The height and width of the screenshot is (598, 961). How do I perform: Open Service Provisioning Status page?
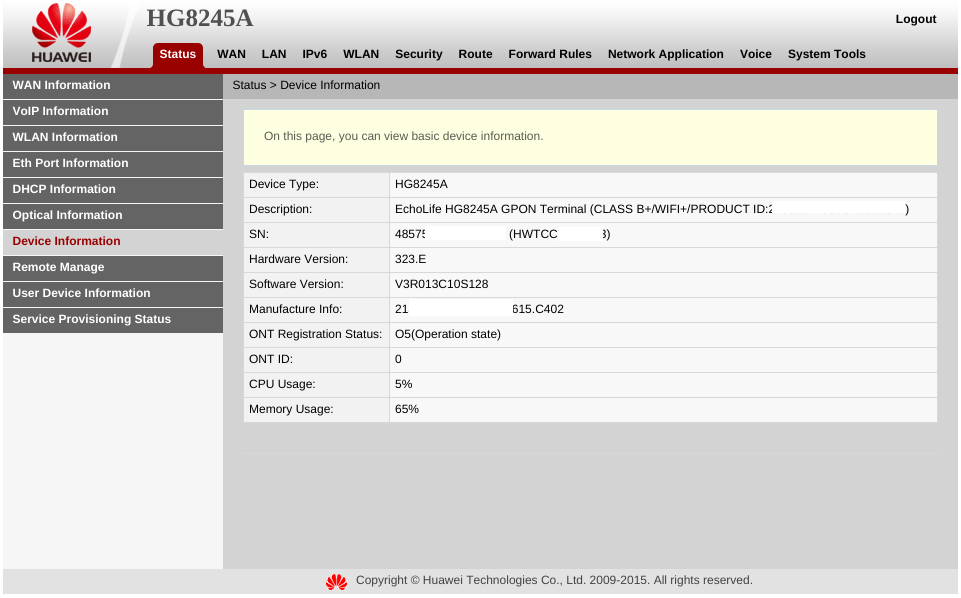click(91, 319)
